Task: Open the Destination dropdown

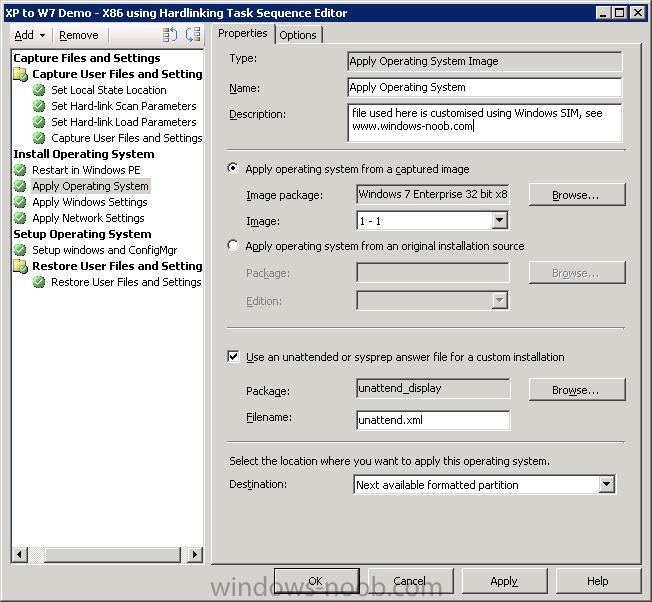Action: pos(606,484)
